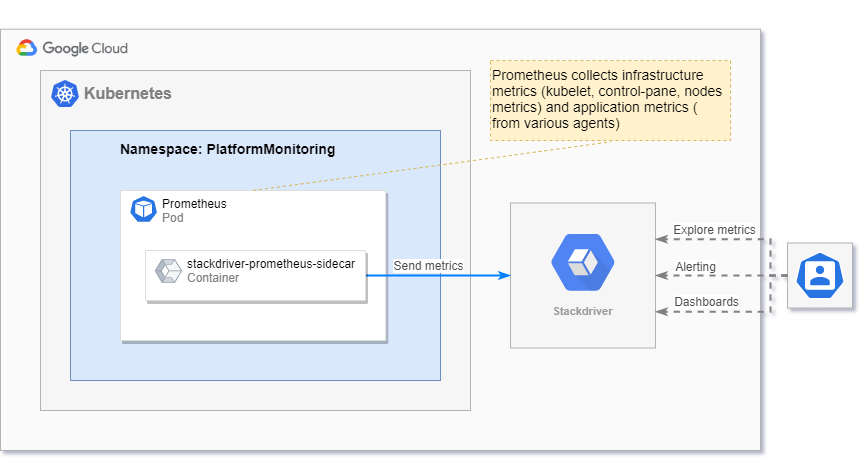
Task: Click 'Namespace: PlatformMonitoring' label
Action: [x=228, y=149]
